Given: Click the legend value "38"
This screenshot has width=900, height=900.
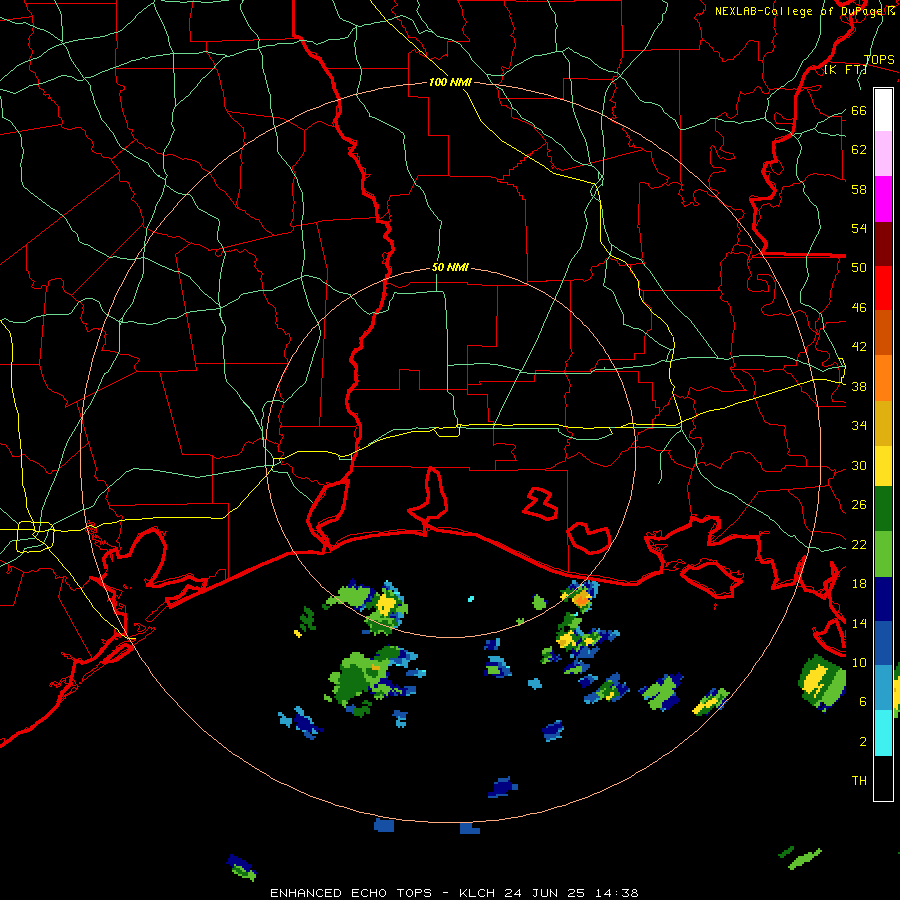Looking at the screenshot, I should point(859,386).
